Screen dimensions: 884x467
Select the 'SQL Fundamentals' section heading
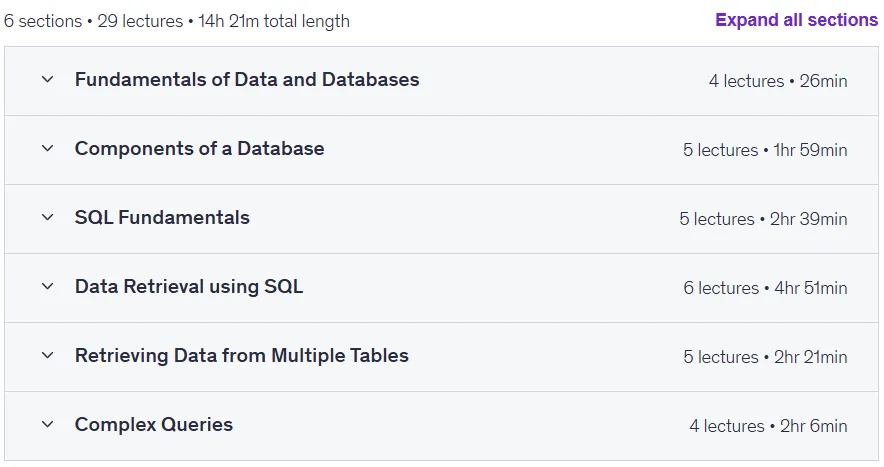[162, 217]
